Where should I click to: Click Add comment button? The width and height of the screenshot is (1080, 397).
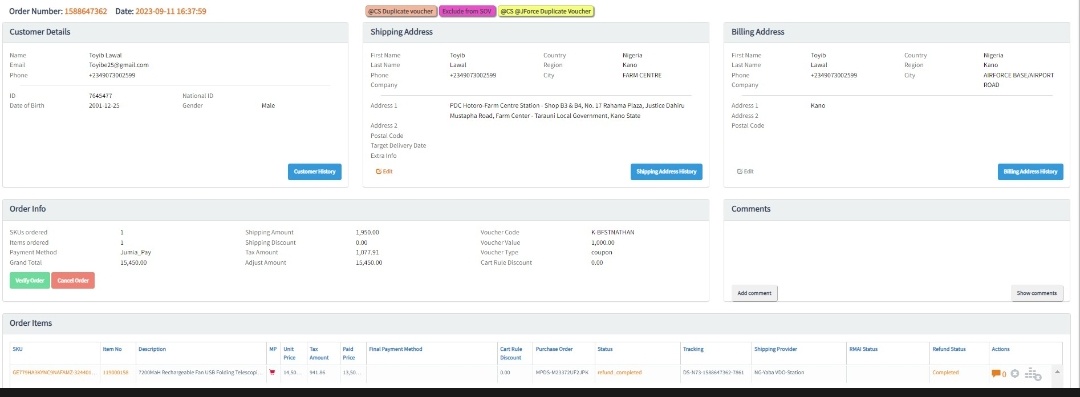click(x=754, y=293)
